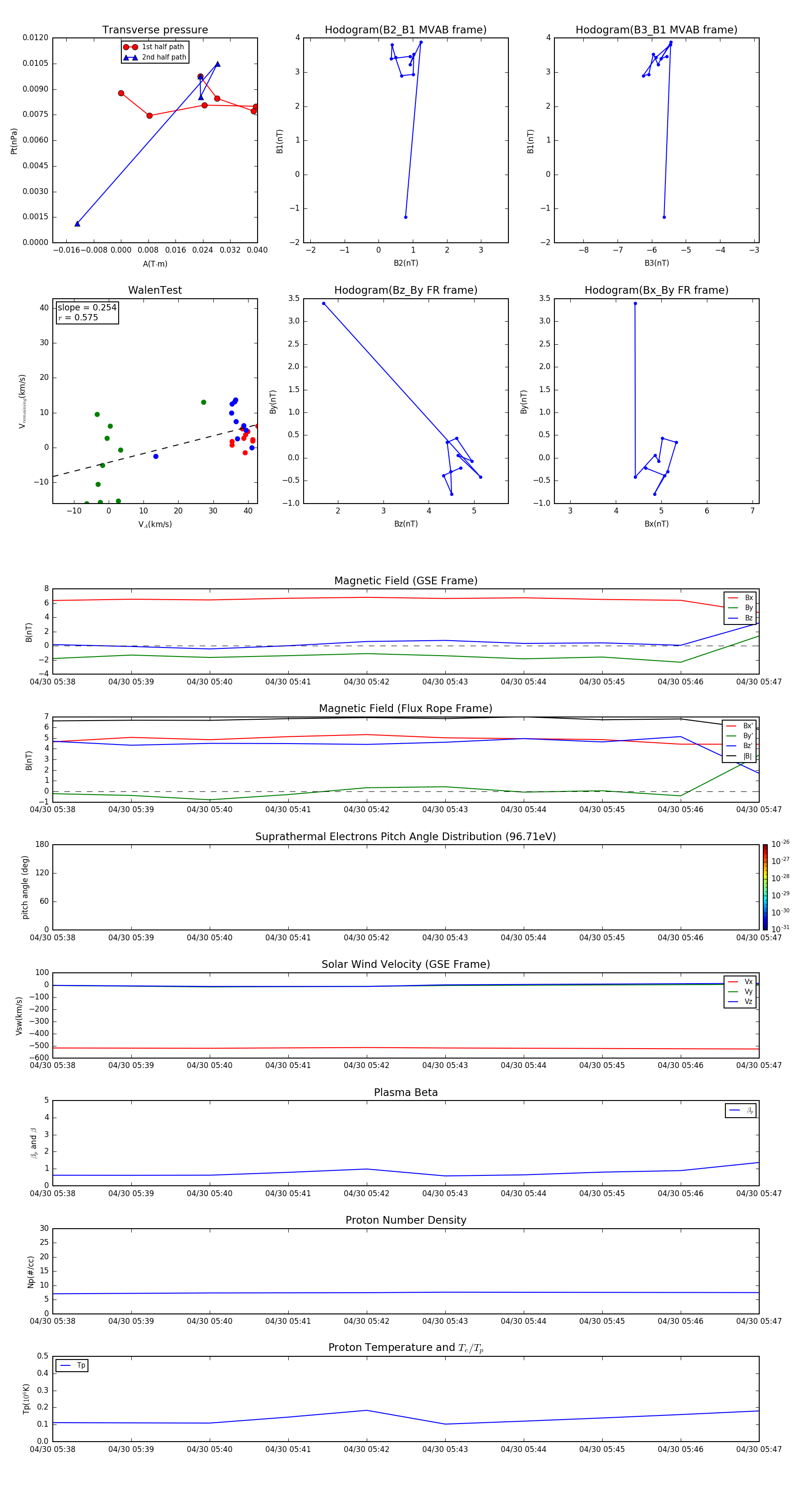Screen dimensions: 812x1489
Task: Select 'Vz' in the velocity legend
Action: point(740,1002)
